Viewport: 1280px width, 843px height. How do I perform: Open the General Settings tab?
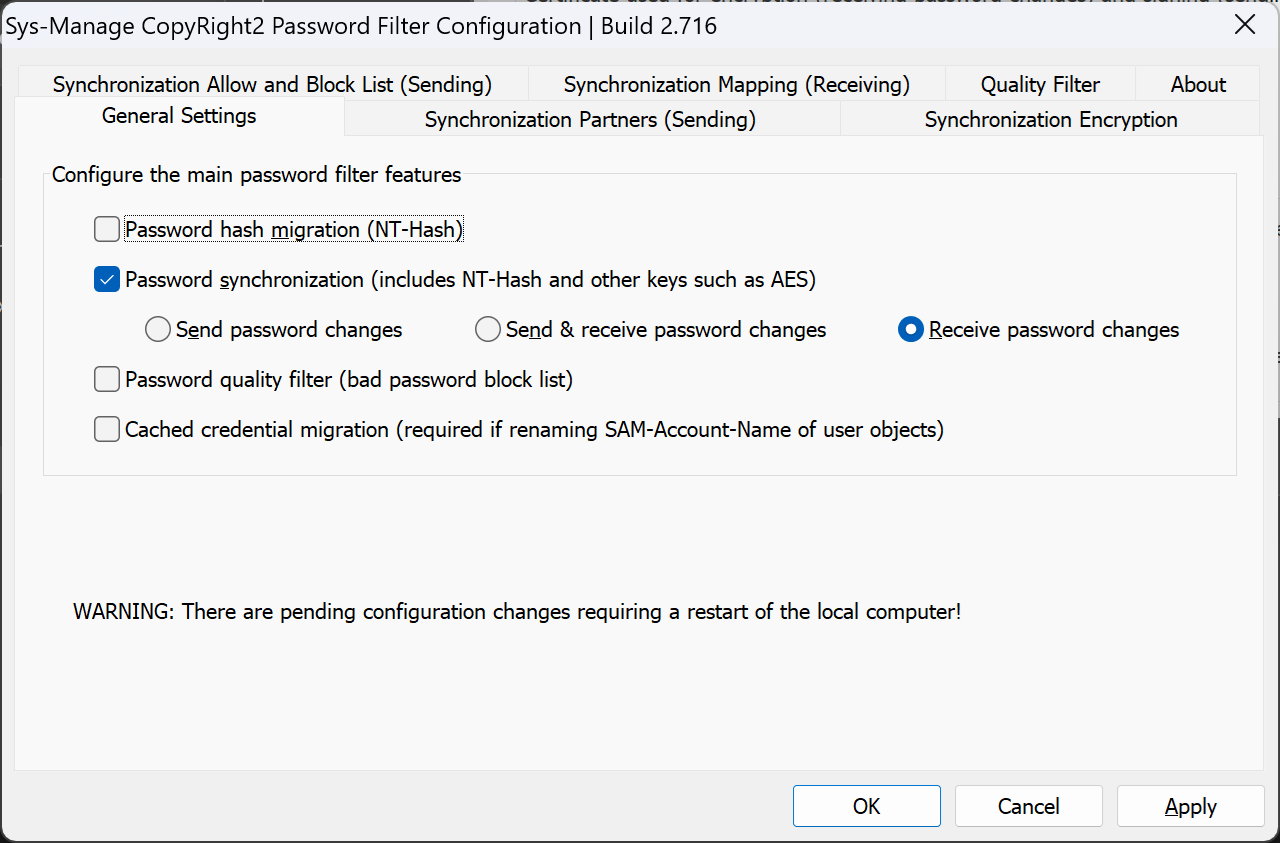pos(179,116)
